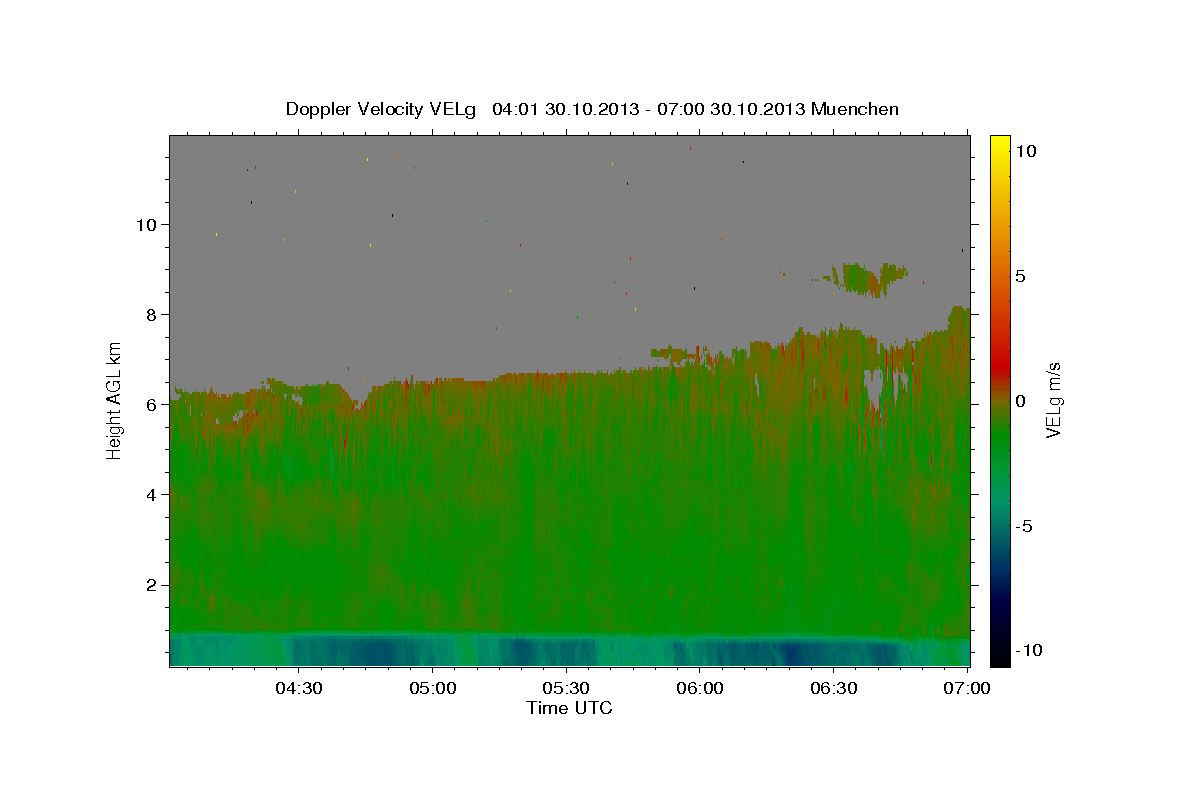Image resolution: width=1200 pixels, height=800 pixels.
Task: Click the colorbar value -10
Action: (1028, 650)
